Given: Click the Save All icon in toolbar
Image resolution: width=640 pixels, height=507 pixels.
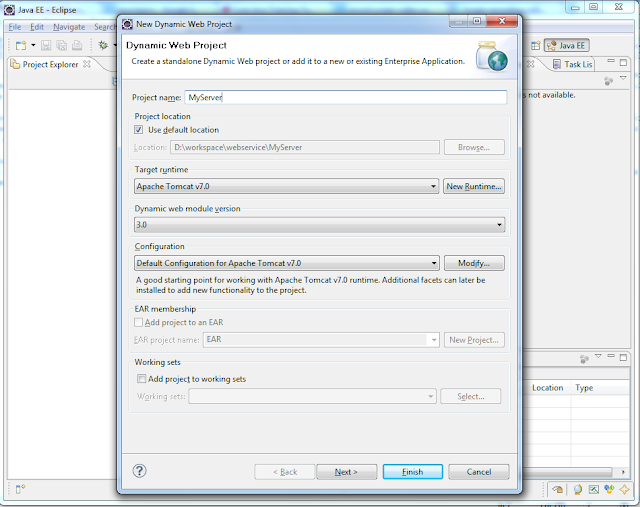Looking at the screenshot, I should (x=62, y=45).
